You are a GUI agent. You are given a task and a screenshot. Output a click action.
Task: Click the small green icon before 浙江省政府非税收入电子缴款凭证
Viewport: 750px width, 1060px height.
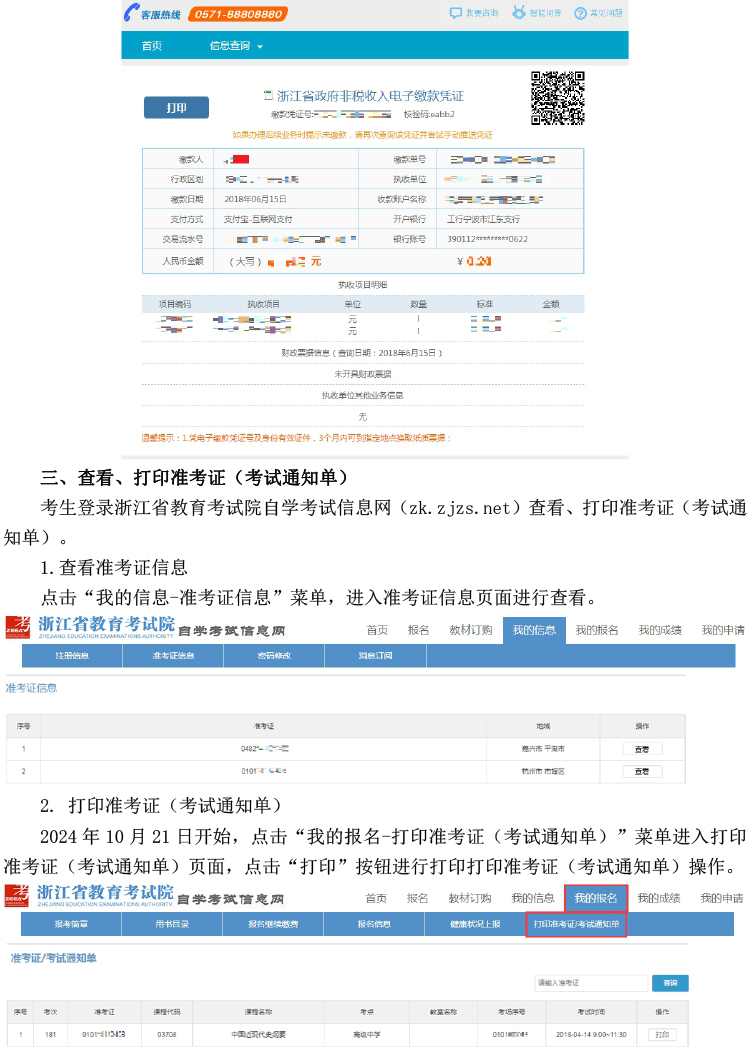268,95
